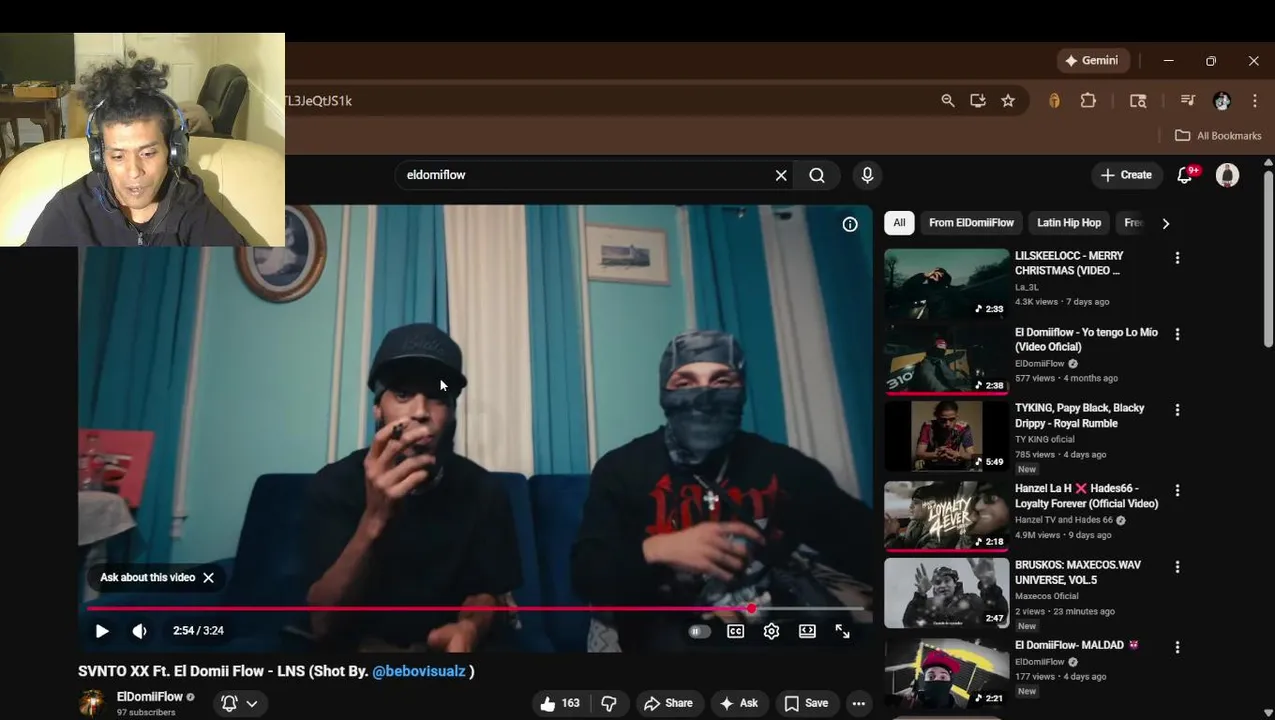1275x720 pixels.
Task: Select From ElDomiiFlow filter chip
Action: coord(971,223)
